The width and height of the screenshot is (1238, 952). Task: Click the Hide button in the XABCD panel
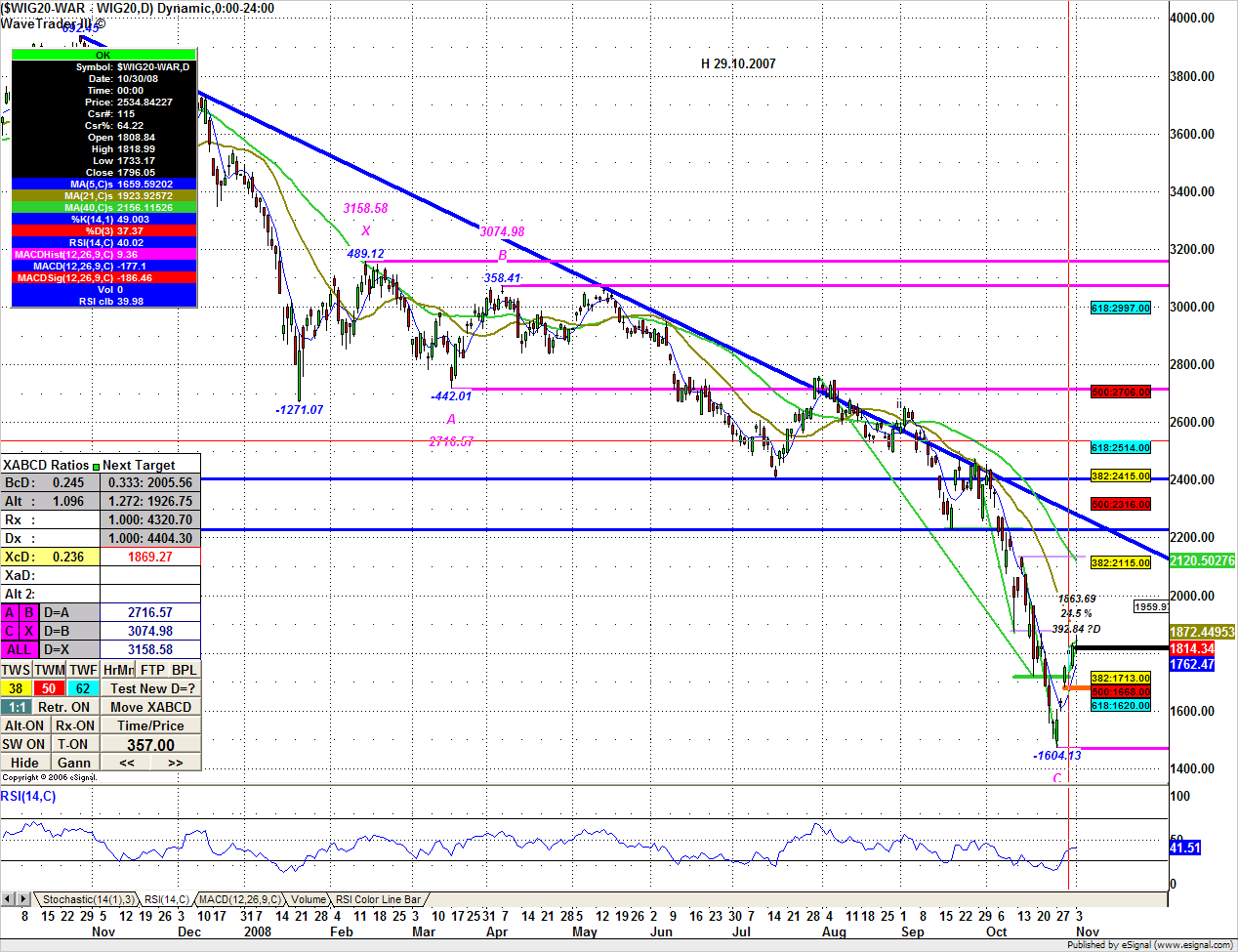[24, 763]
